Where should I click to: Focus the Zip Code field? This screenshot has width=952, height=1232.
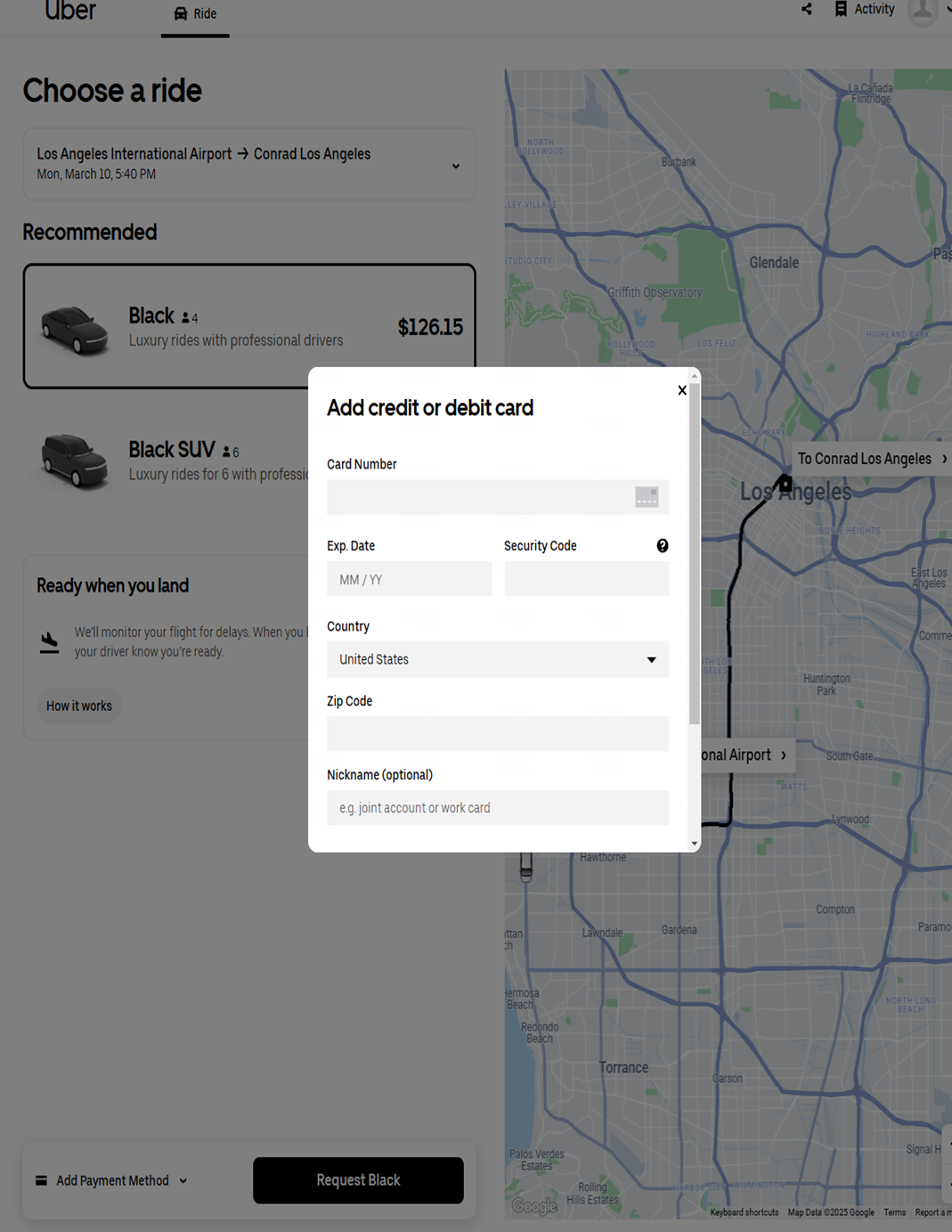click(498, 734)
